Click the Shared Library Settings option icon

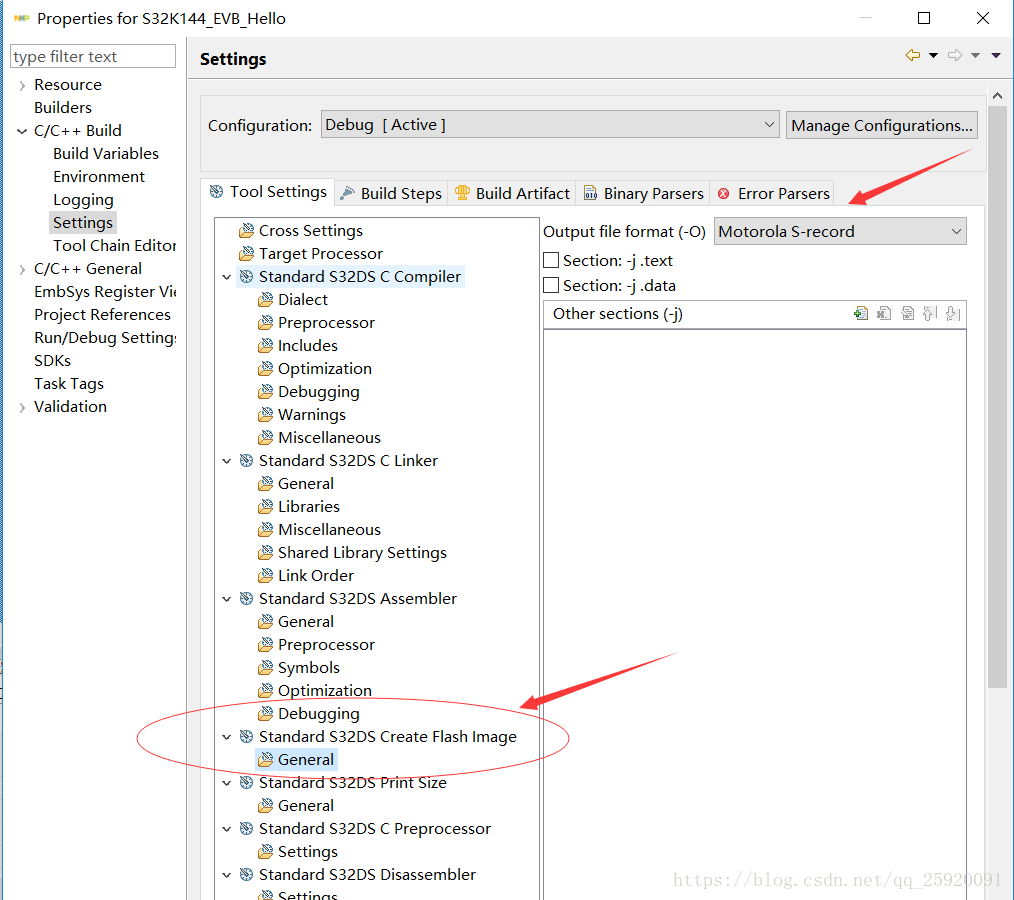click(265, 553)
